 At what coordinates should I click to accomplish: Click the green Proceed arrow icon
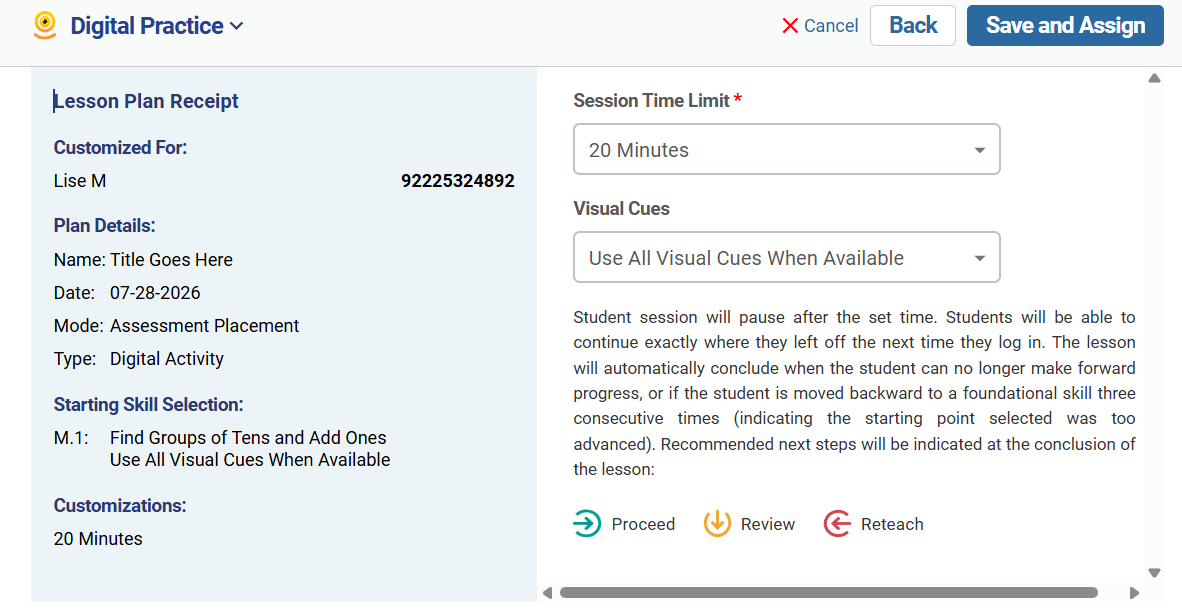(586, 523)
